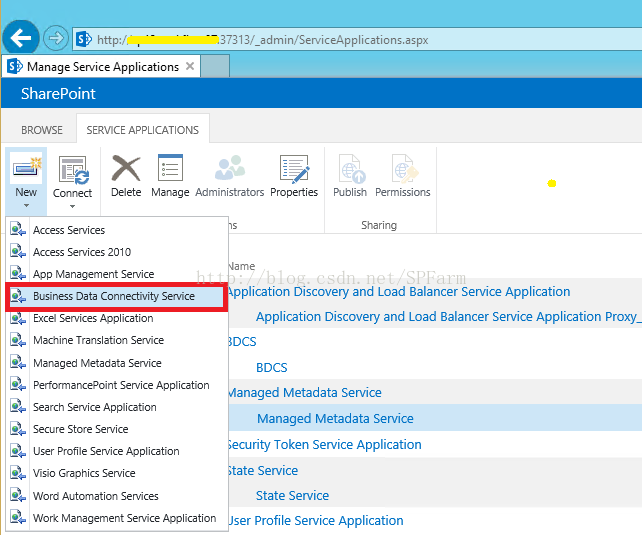
Task: Click icon next to Machine Translation Service
Action: (x=18, y=340)
